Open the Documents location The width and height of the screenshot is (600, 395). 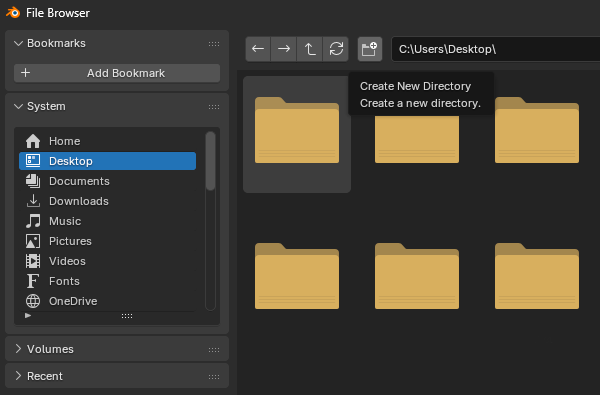pos(108,181)
